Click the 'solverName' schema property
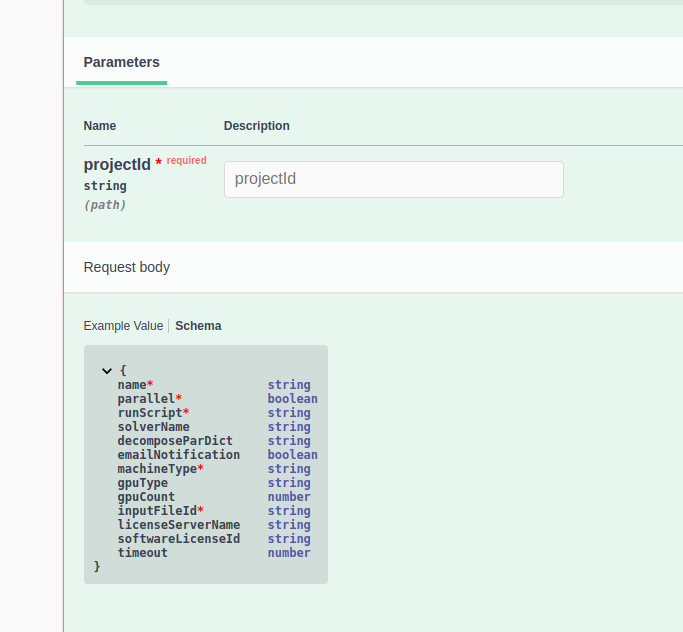 [153, 427]
